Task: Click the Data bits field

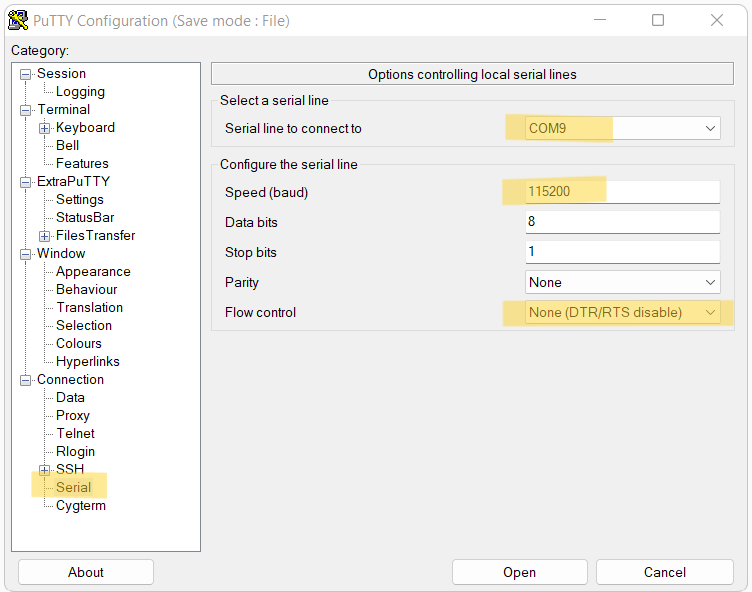Action: point(623,222)
